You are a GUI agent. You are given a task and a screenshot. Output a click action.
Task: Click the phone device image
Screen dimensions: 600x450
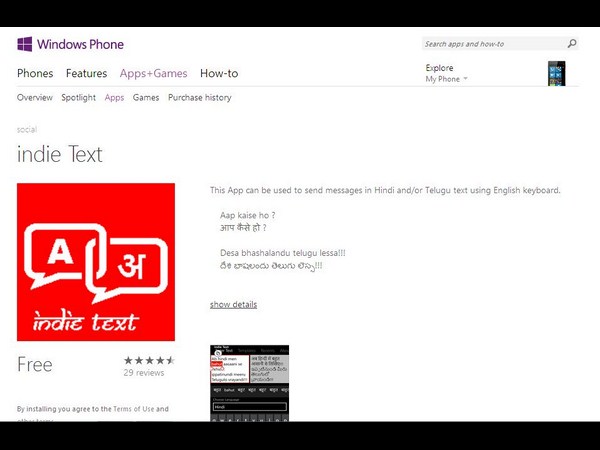pos(556,73)
